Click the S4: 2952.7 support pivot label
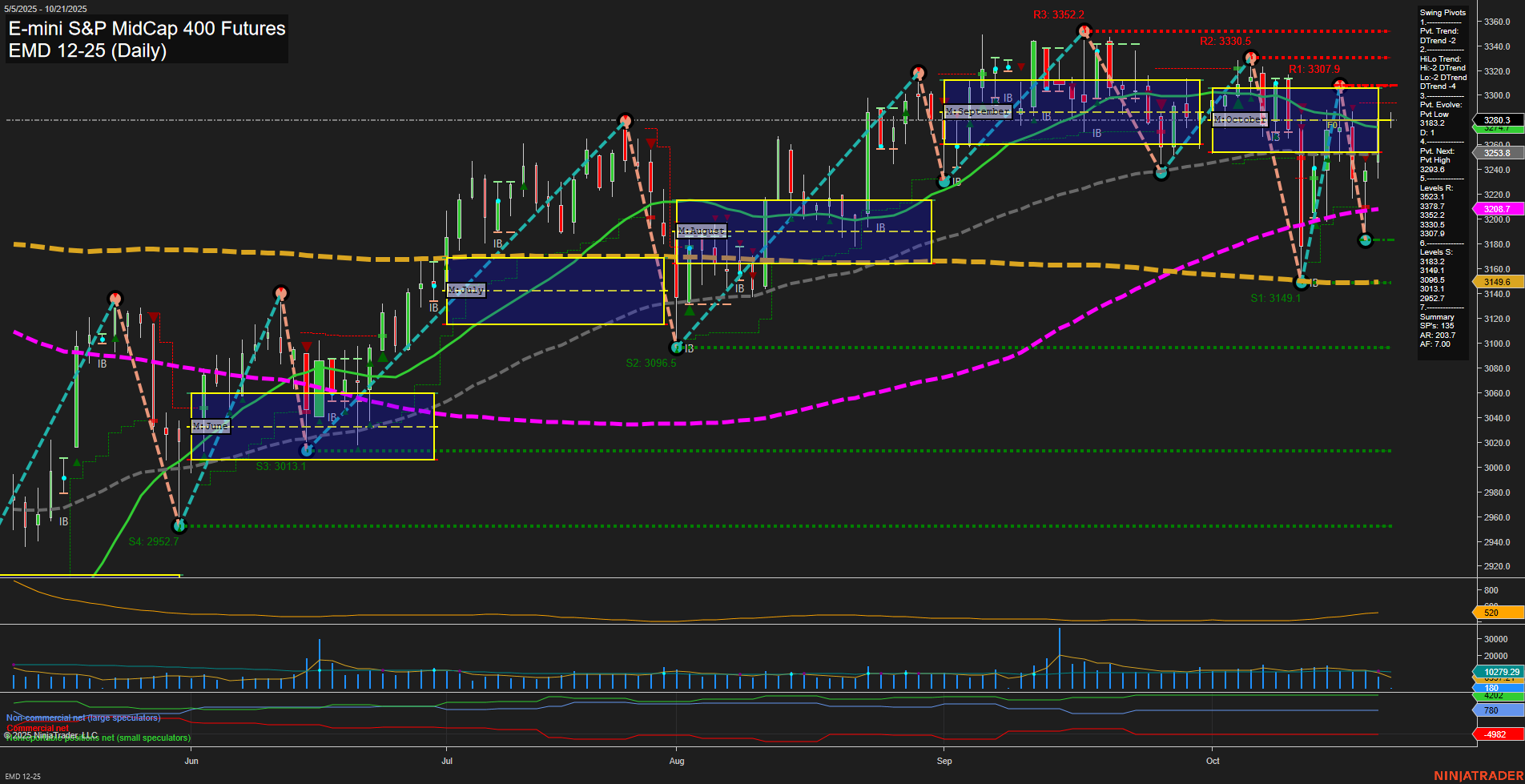 [x=154, y=542]
